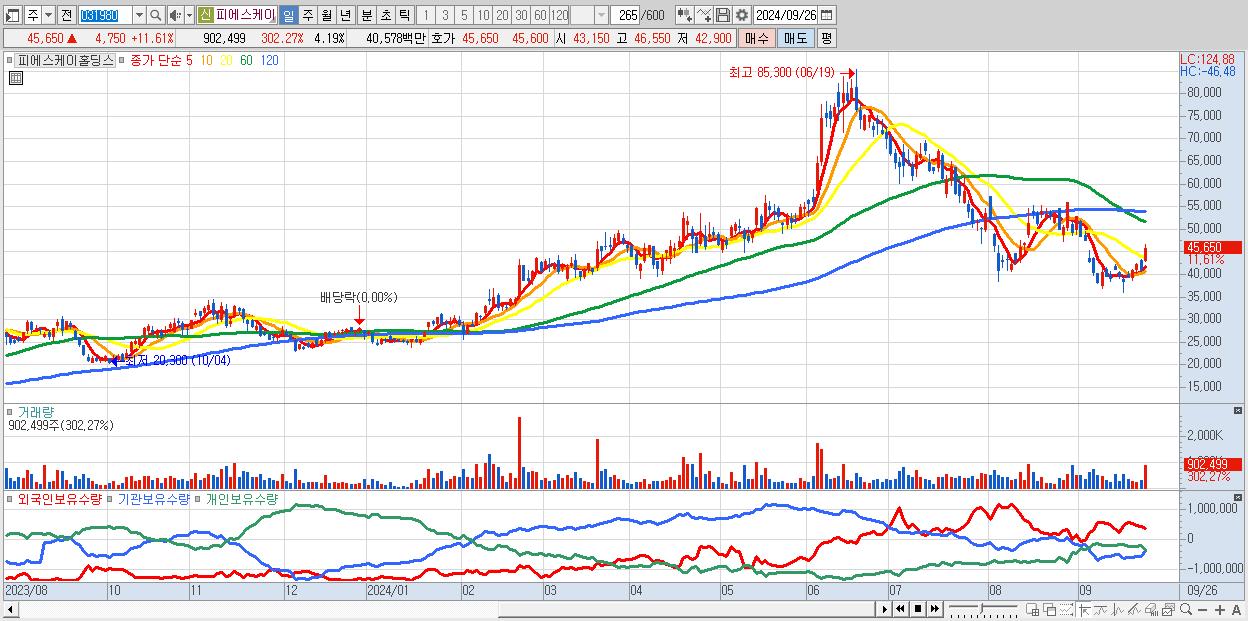Click the plus zoom-in icon

click(x=1220, y=609)
